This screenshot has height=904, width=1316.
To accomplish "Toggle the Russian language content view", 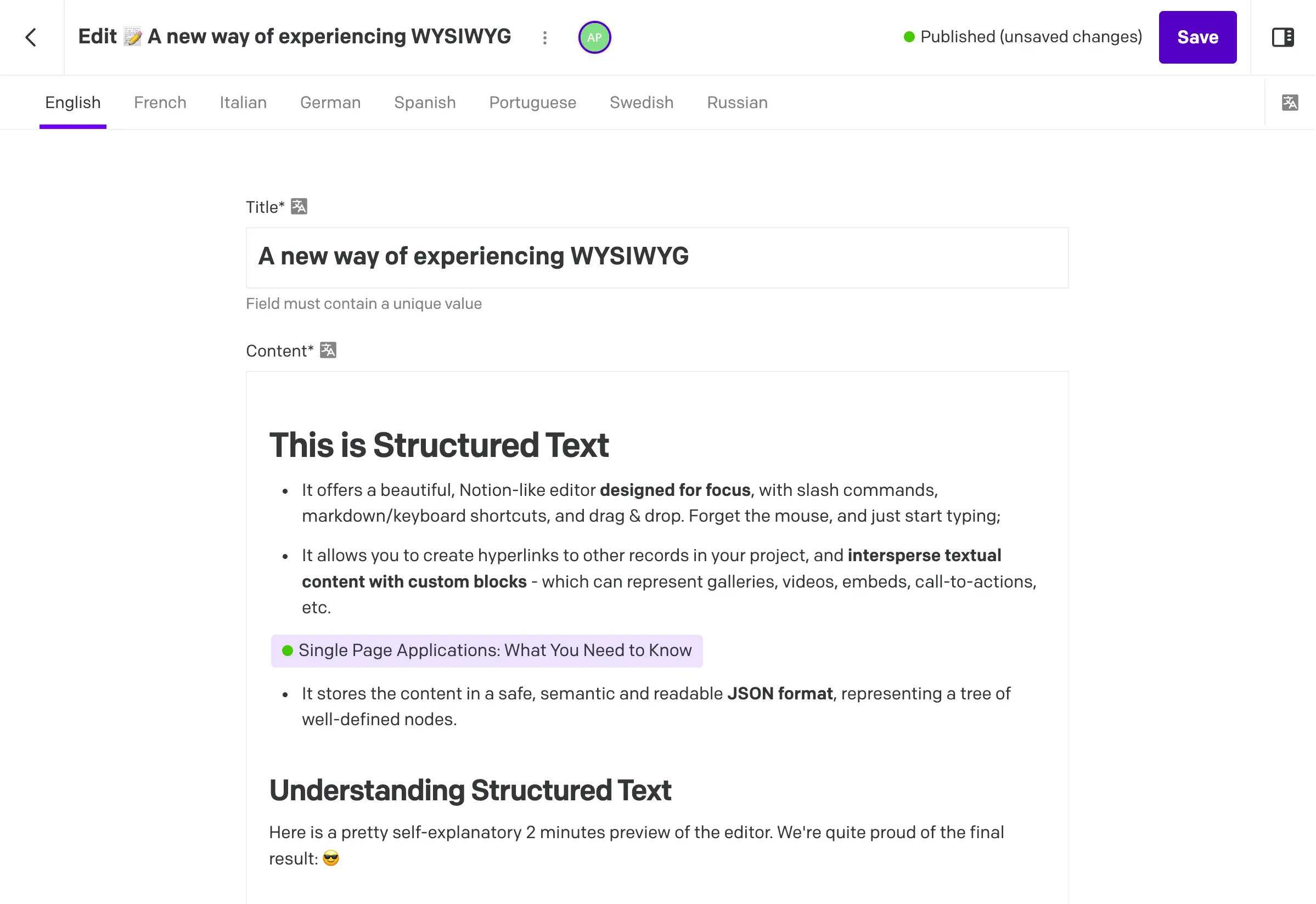I will pyautogui.click(x=738, y=102).
